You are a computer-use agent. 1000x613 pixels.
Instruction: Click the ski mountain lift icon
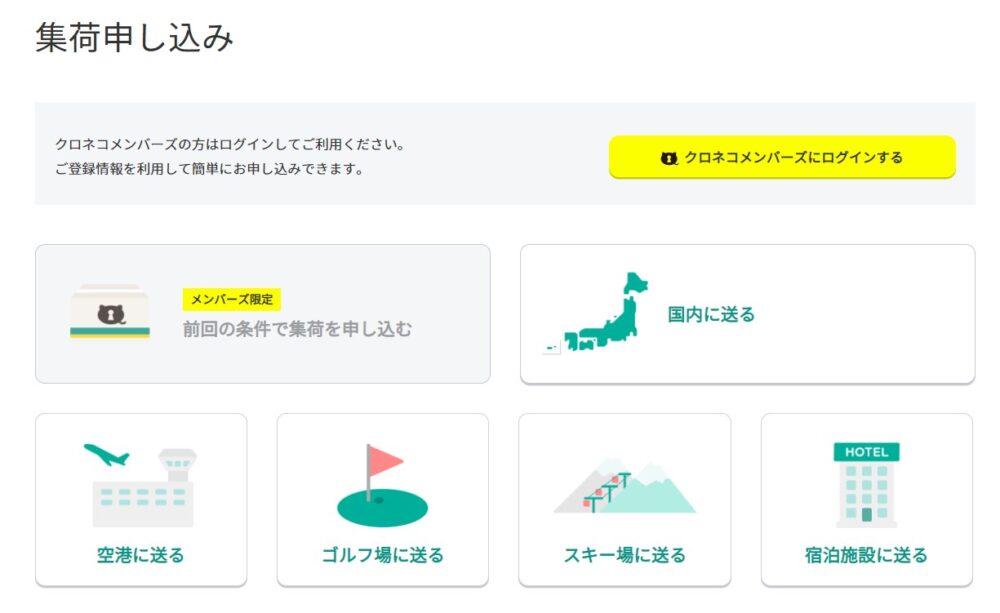(x=624, y=486)
